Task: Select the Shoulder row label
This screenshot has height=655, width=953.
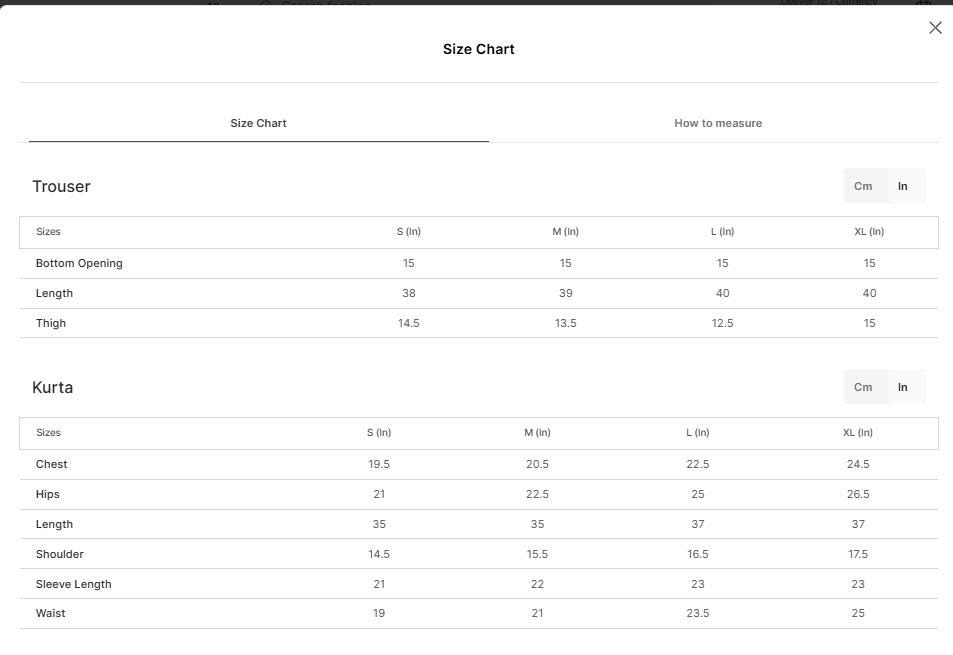Action: tap(60, 554)
